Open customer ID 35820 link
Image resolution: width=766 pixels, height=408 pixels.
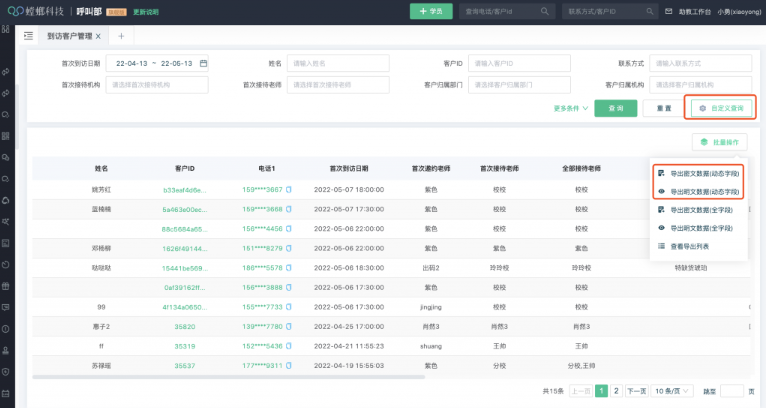click(185, 326)
